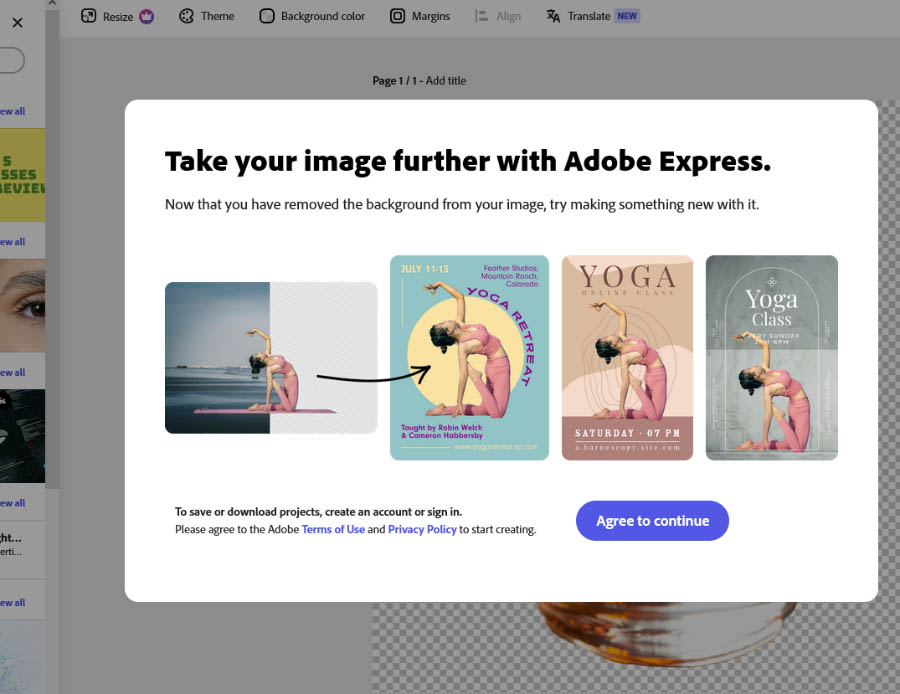Click the Background color swatch icon
The height and width of the screenshot is (694, 900).
pyautogui.click(x=266, y=16)
